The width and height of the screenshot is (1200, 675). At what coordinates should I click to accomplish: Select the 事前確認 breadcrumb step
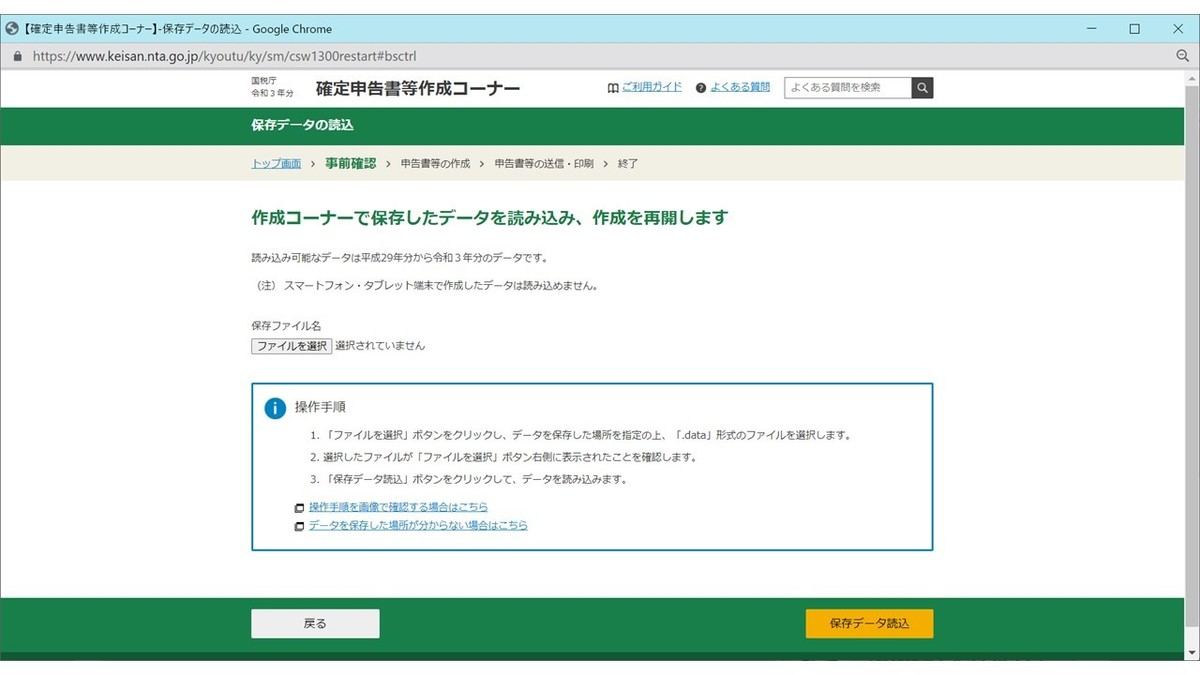351,163
